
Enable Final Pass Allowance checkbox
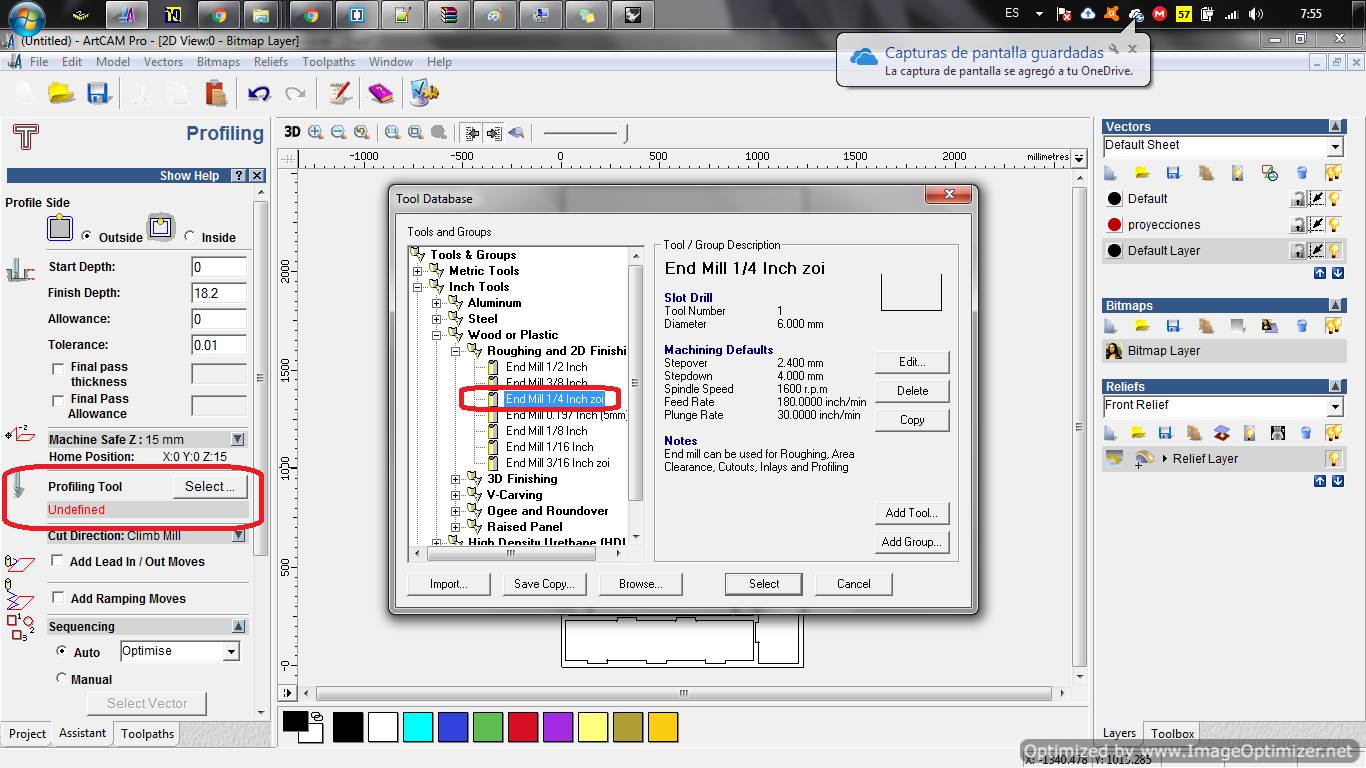58,400
